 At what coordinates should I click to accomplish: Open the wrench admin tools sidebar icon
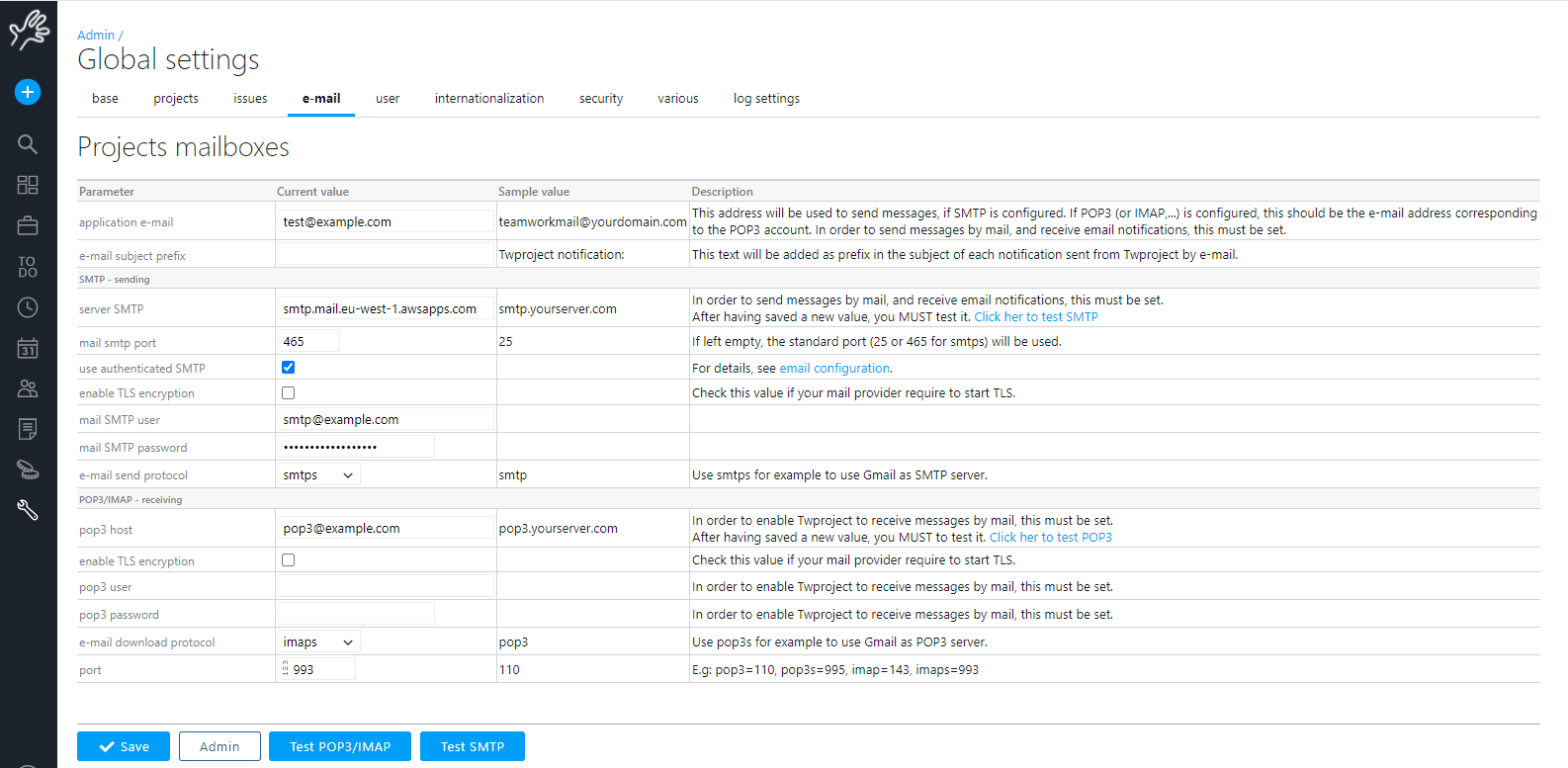coord(28,510)
